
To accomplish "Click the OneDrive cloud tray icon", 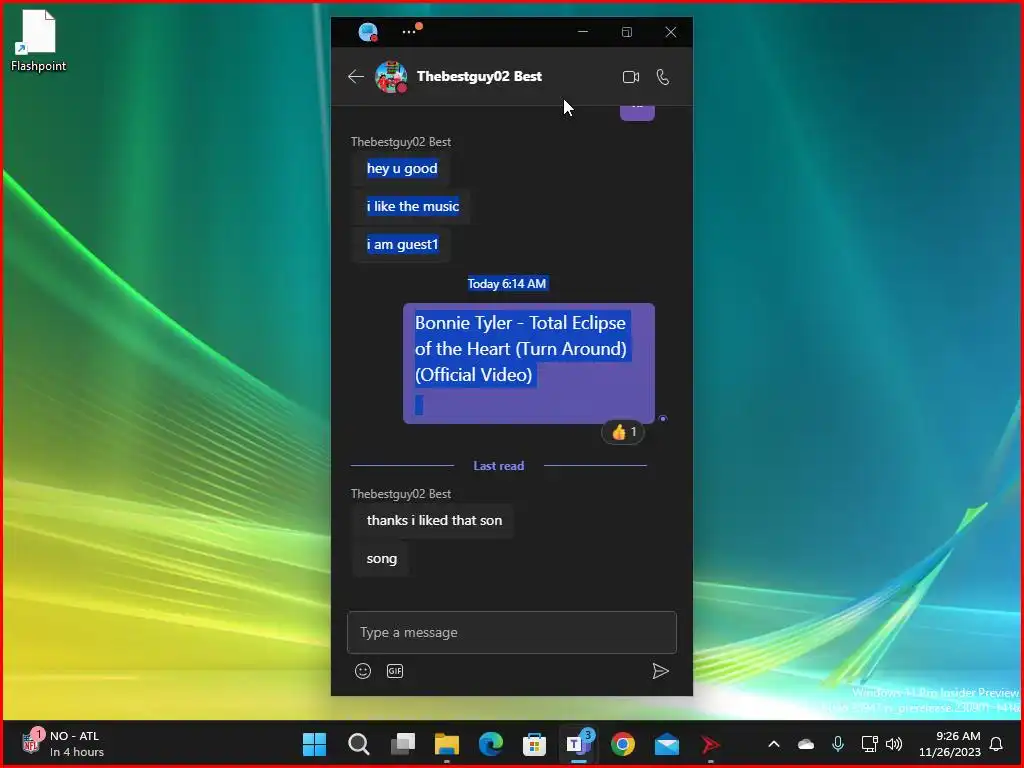I will point(806,744).
